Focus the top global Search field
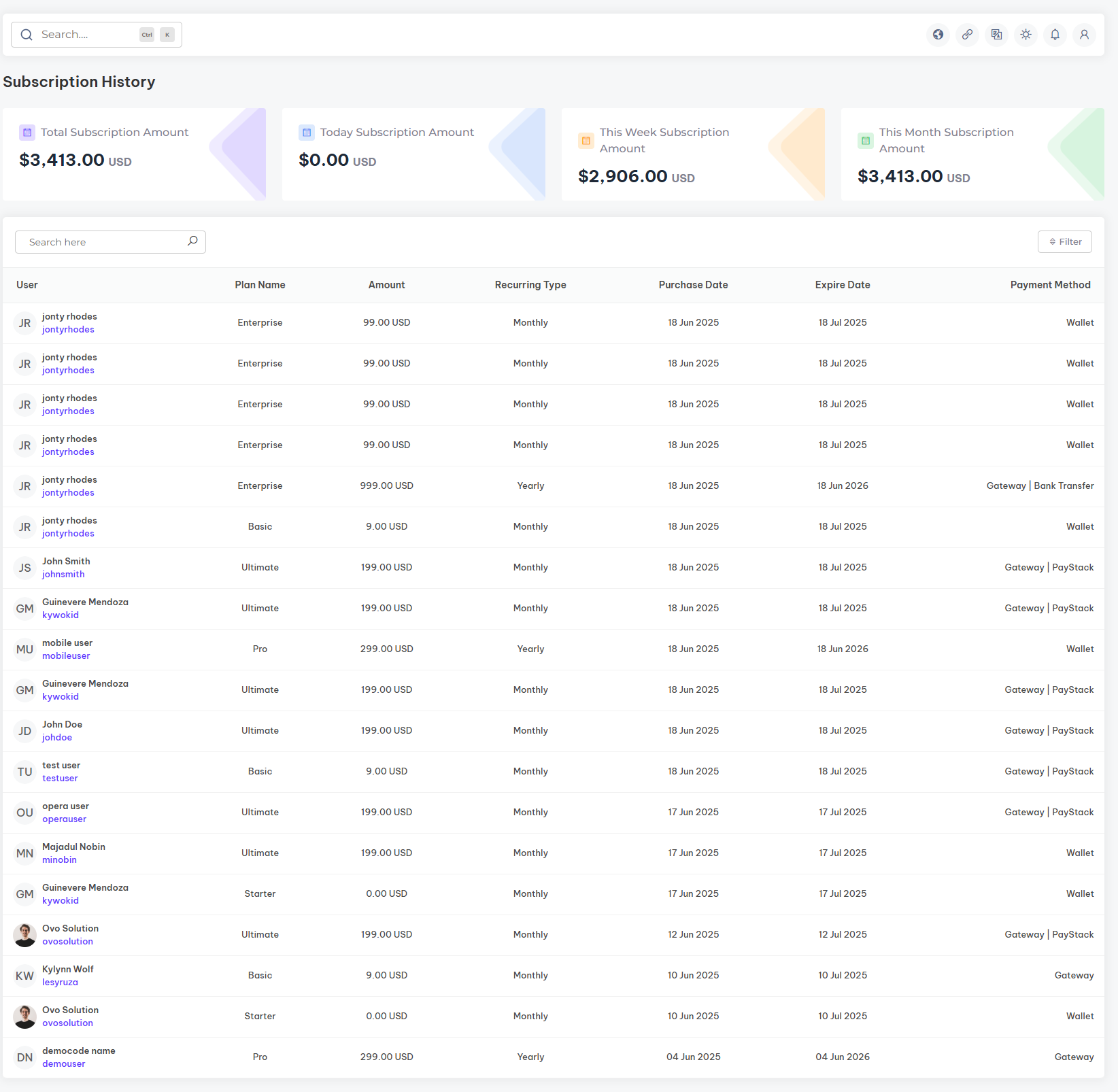The image size is (1118, 1092). pos(88,35)
